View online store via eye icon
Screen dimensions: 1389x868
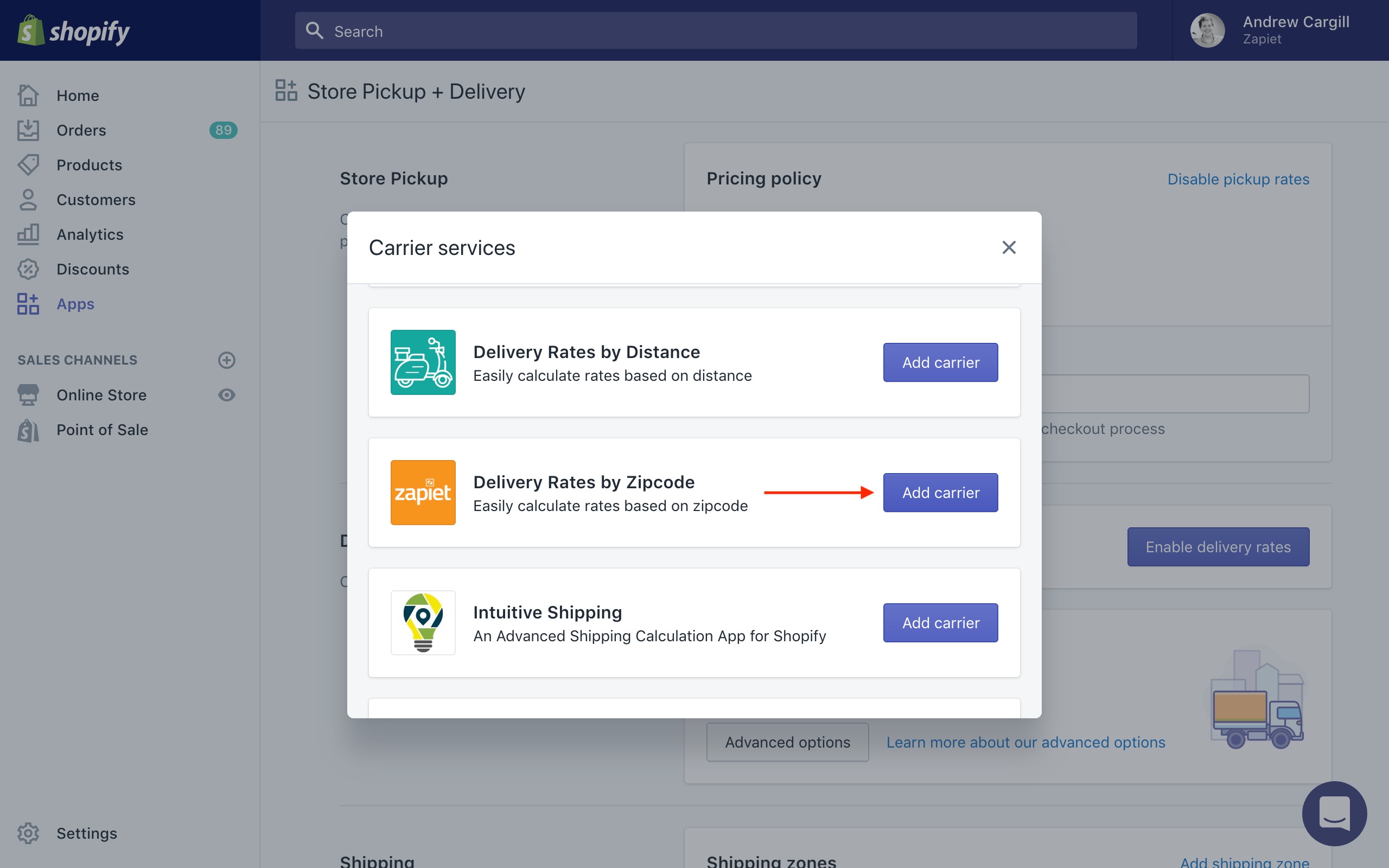coord(227,395)
